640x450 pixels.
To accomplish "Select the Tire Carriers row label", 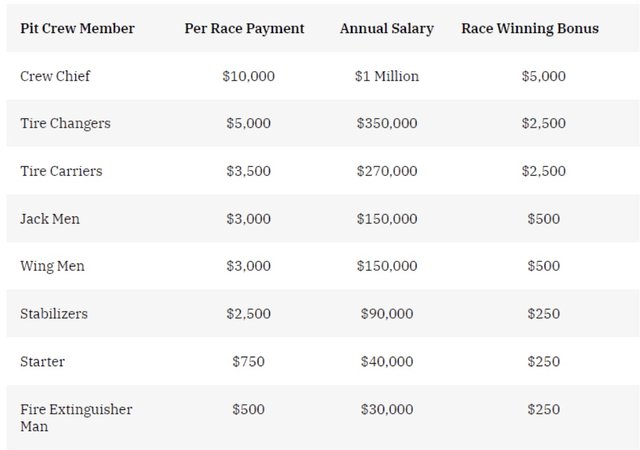I will coord(61,171).
